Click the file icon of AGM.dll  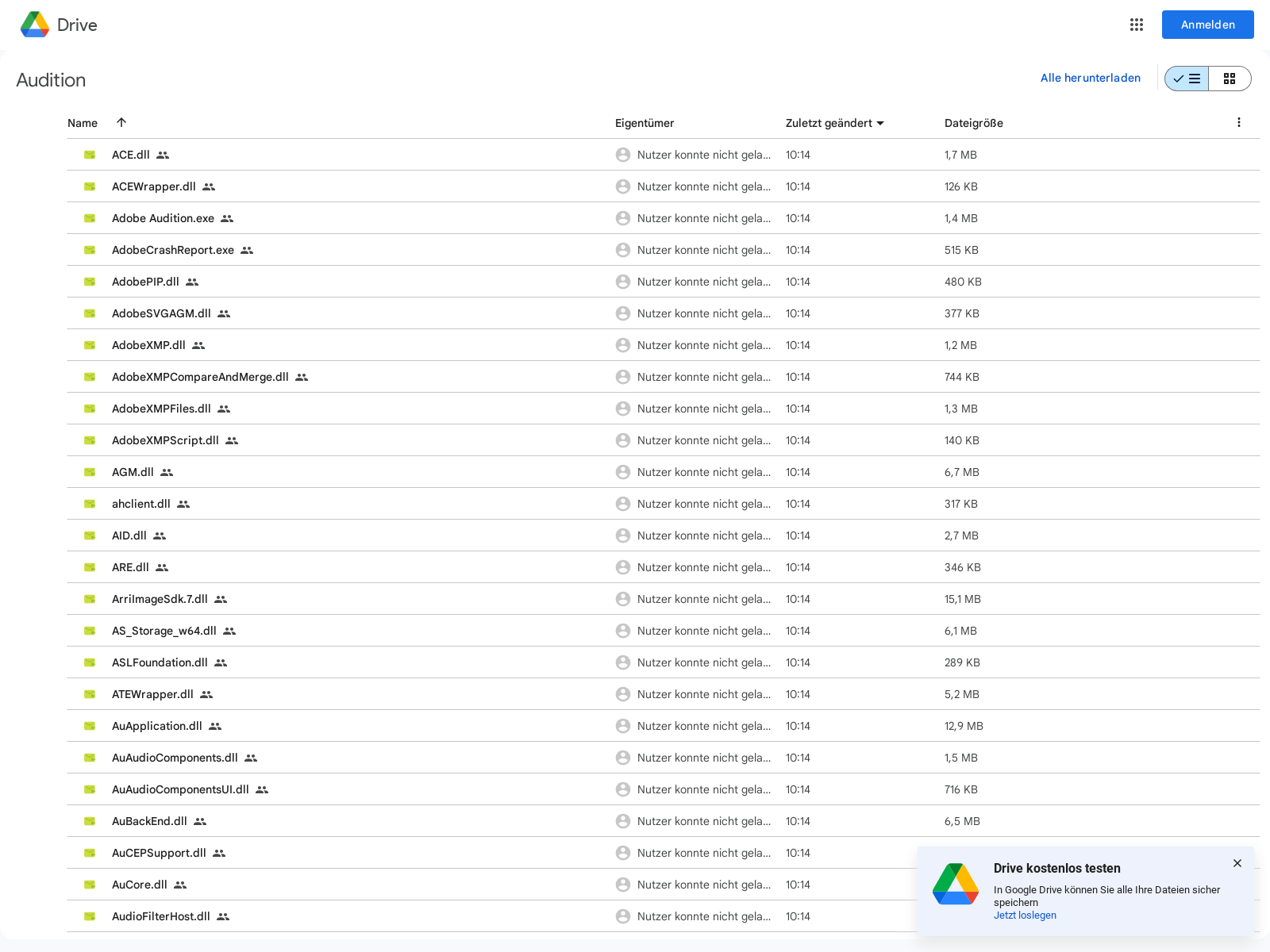[90, 472]
